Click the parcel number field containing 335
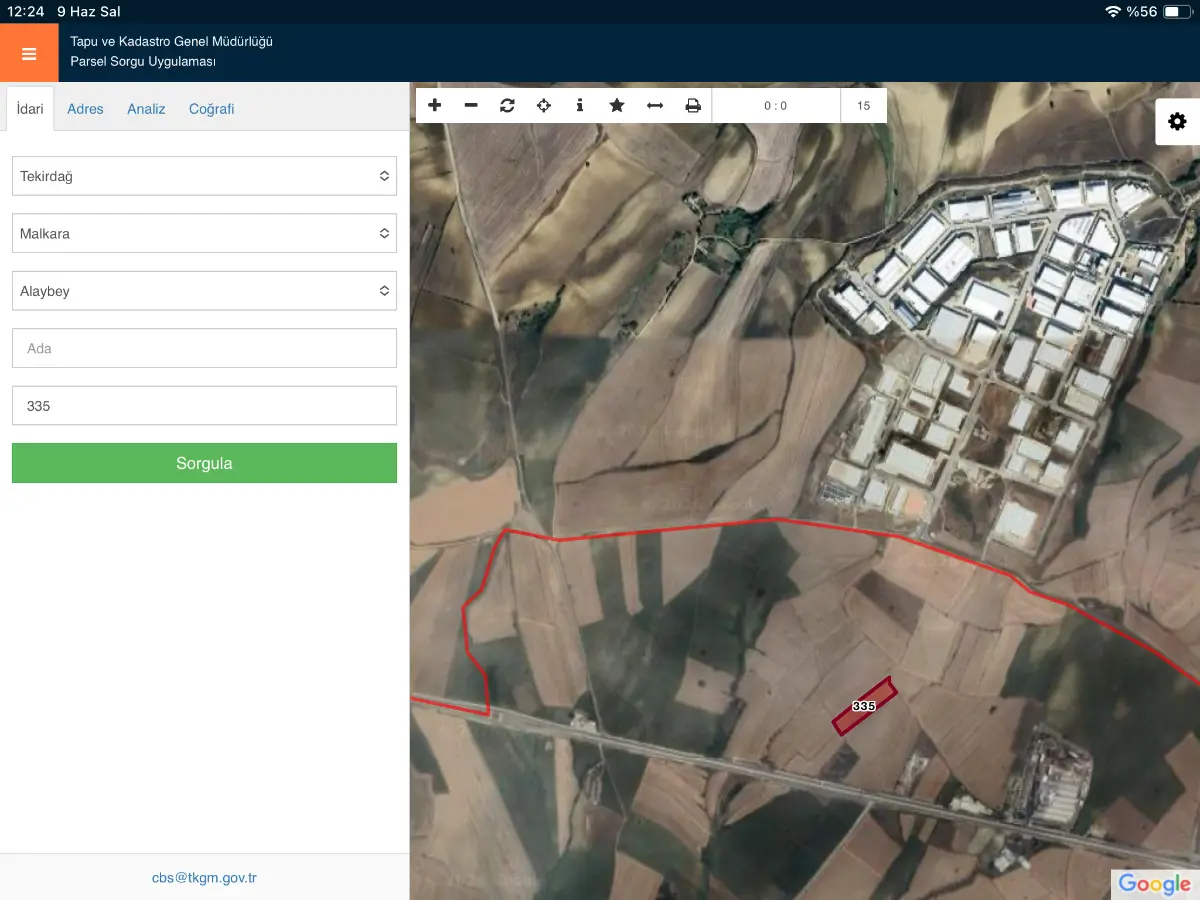 tap(204, 406)
